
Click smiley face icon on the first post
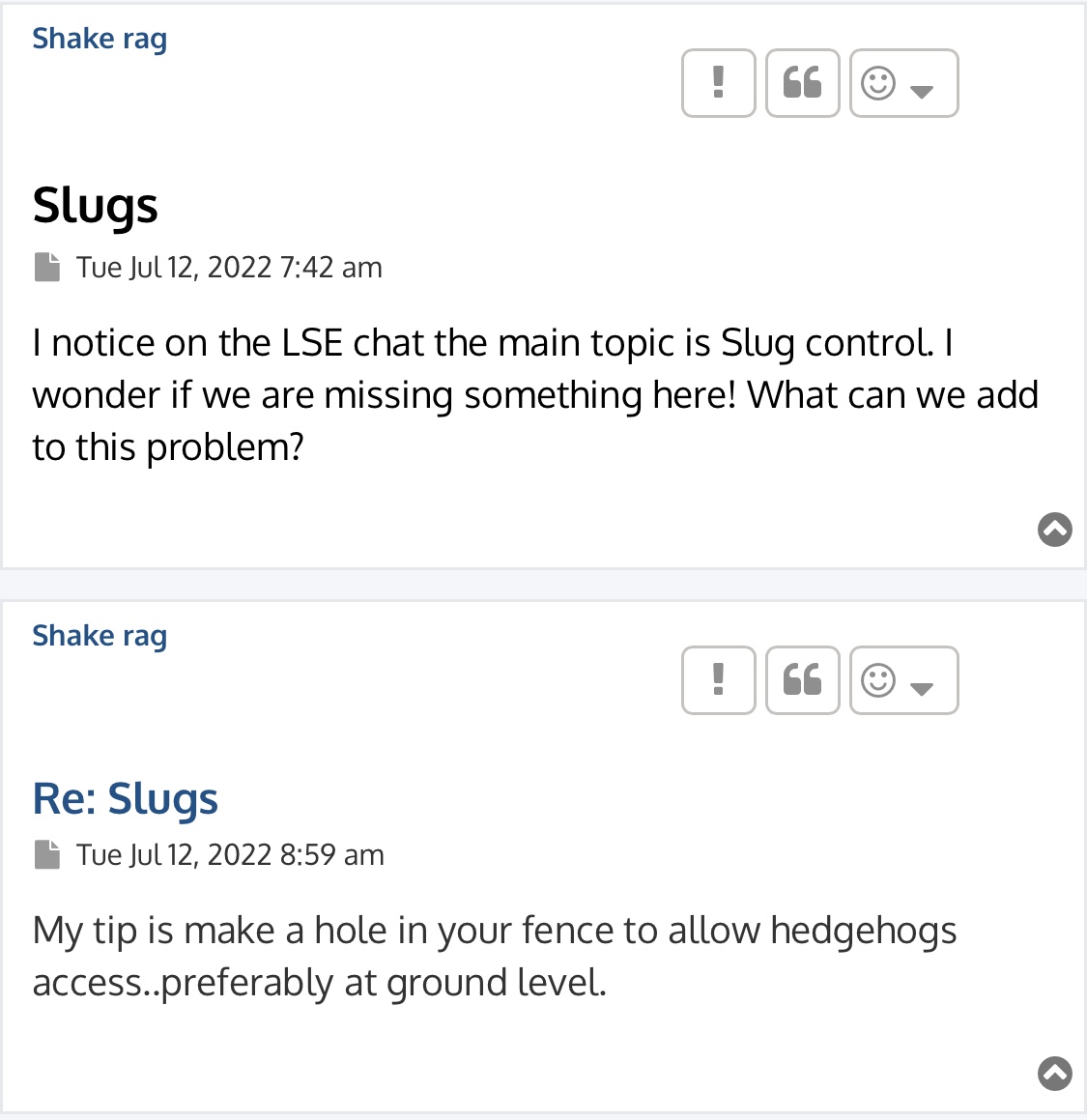(x=878, y=83)
